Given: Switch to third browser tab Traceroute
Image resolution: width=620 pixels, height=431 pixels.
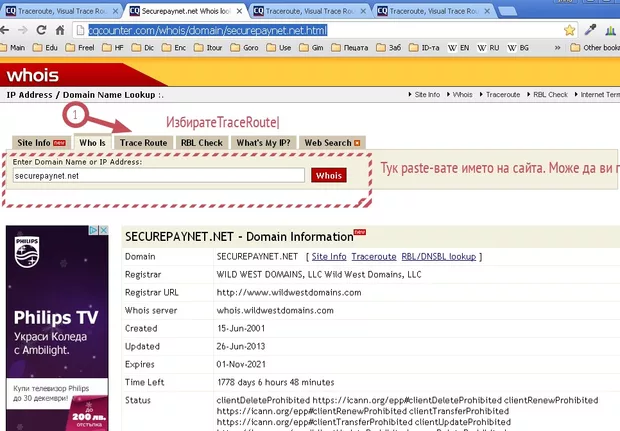Looking at the screenshot, I should [x=309, y=11].
